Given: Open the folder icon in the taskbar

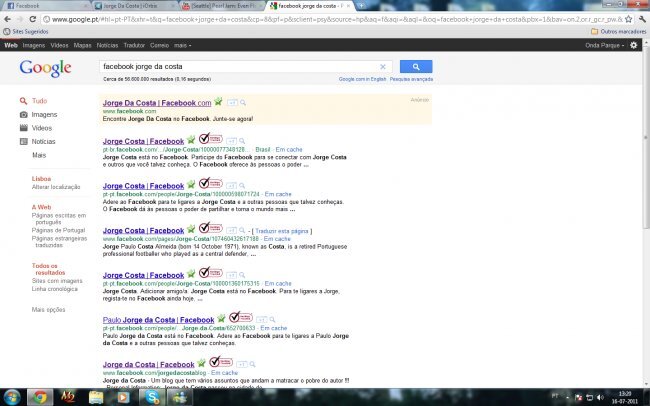Looking at the screenshot, I should (x=96, y=397).
